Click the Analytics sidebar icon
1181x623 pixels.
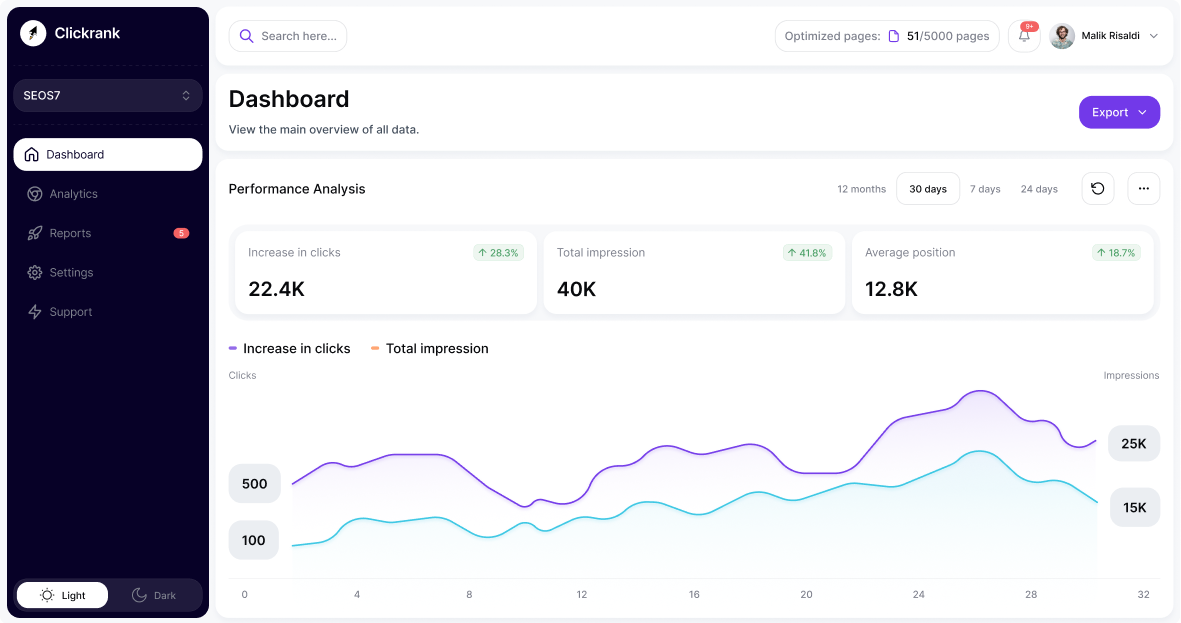(34, 194)
